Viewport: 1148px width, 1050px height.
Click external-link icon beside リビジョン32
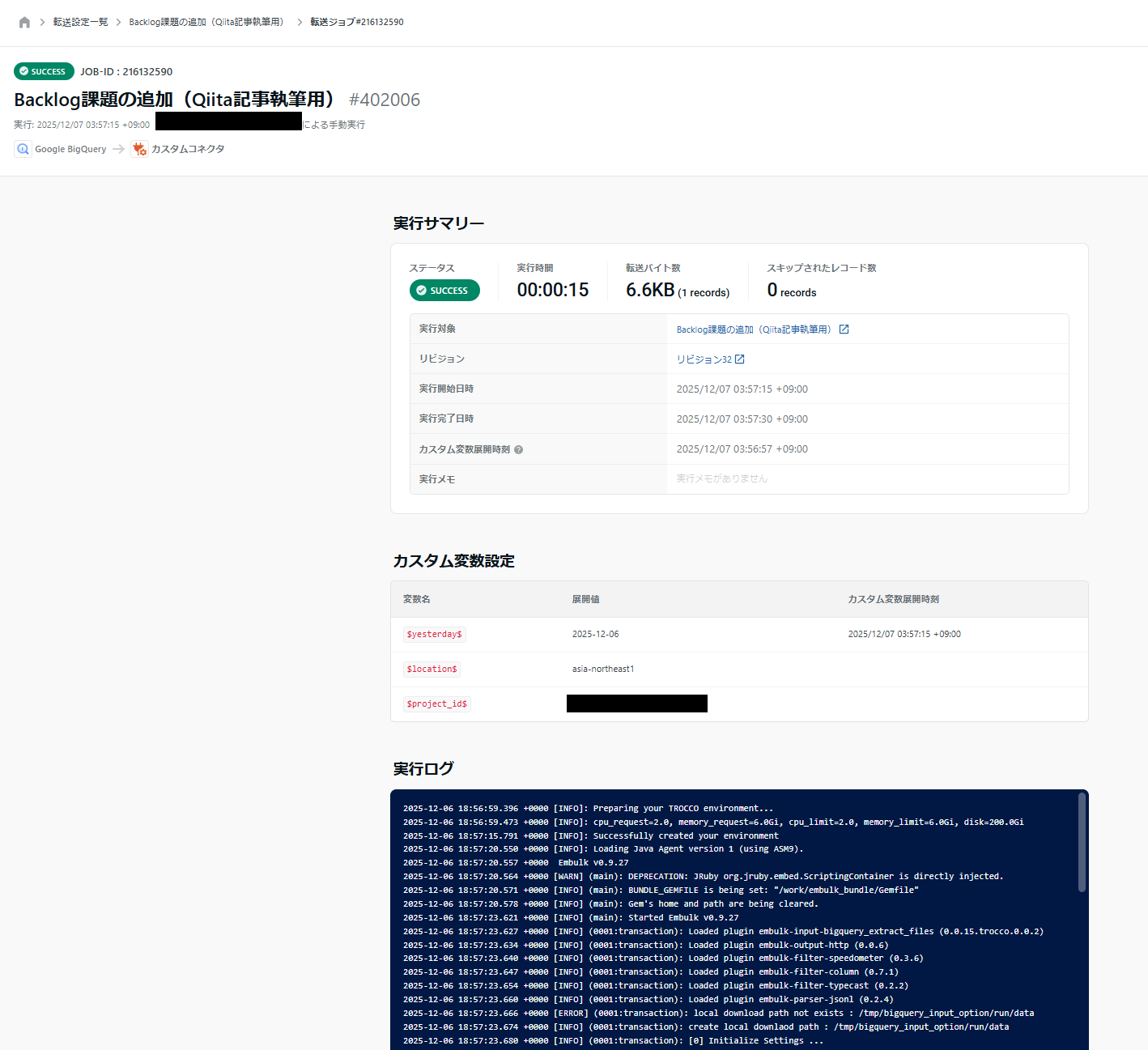(x=739, y=359)
